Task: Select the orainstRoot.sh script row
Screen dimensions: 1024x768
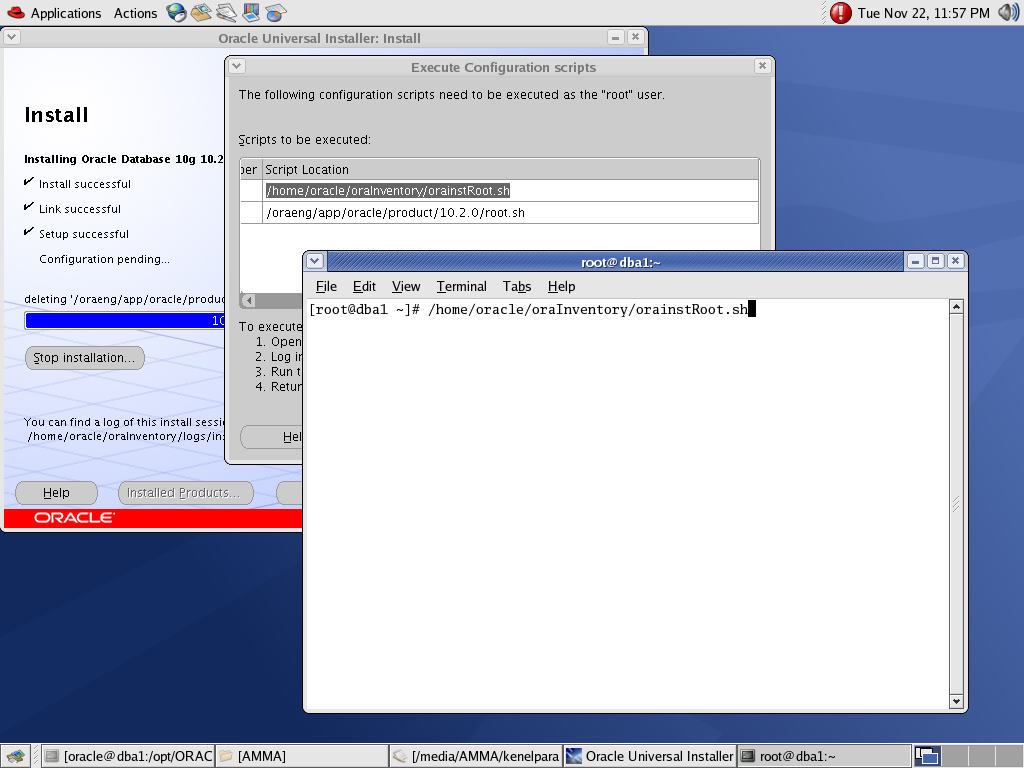Action: pyautogui.click(x=499, y=191)
